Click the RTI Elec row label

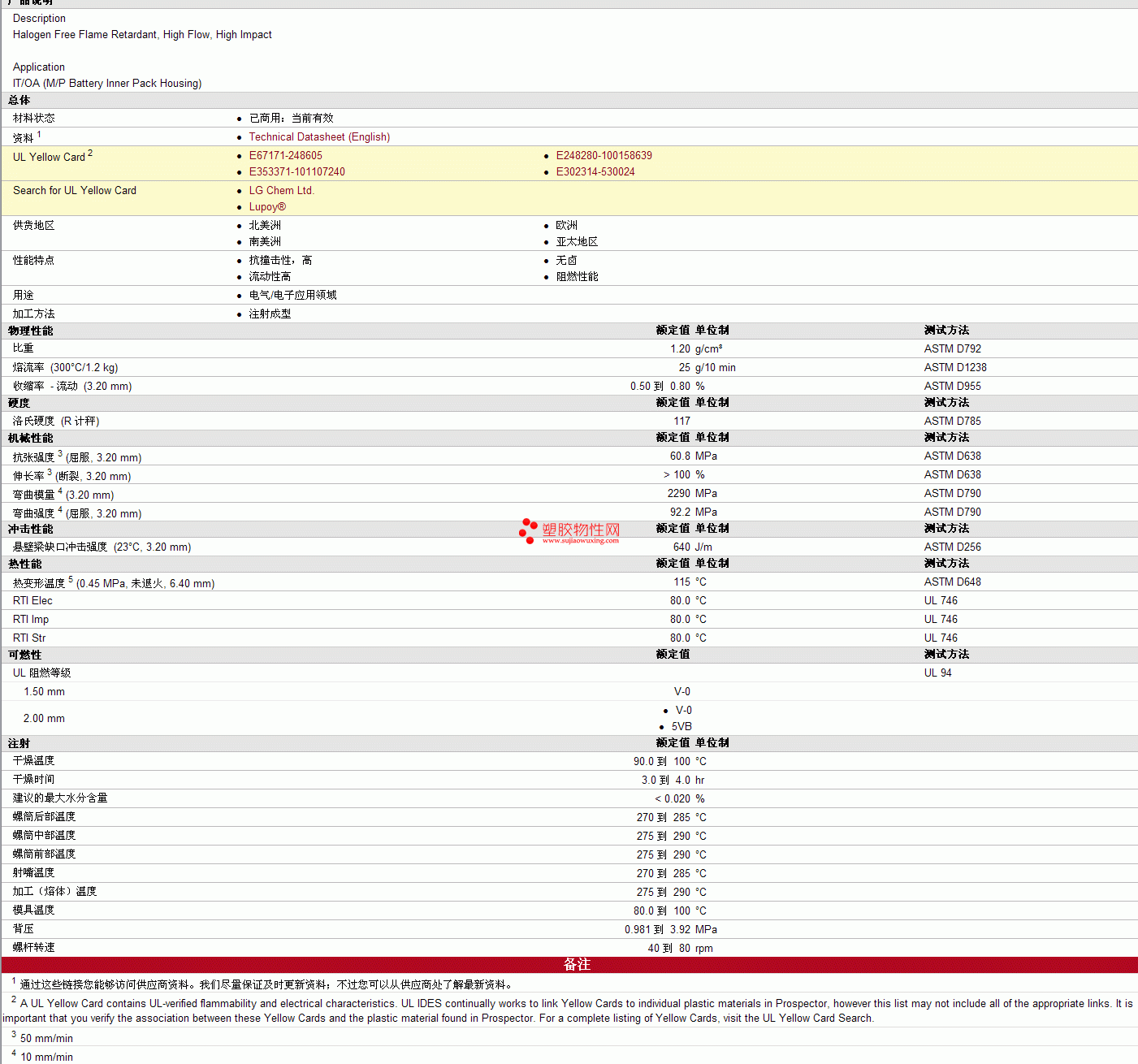tap(32, 601)
